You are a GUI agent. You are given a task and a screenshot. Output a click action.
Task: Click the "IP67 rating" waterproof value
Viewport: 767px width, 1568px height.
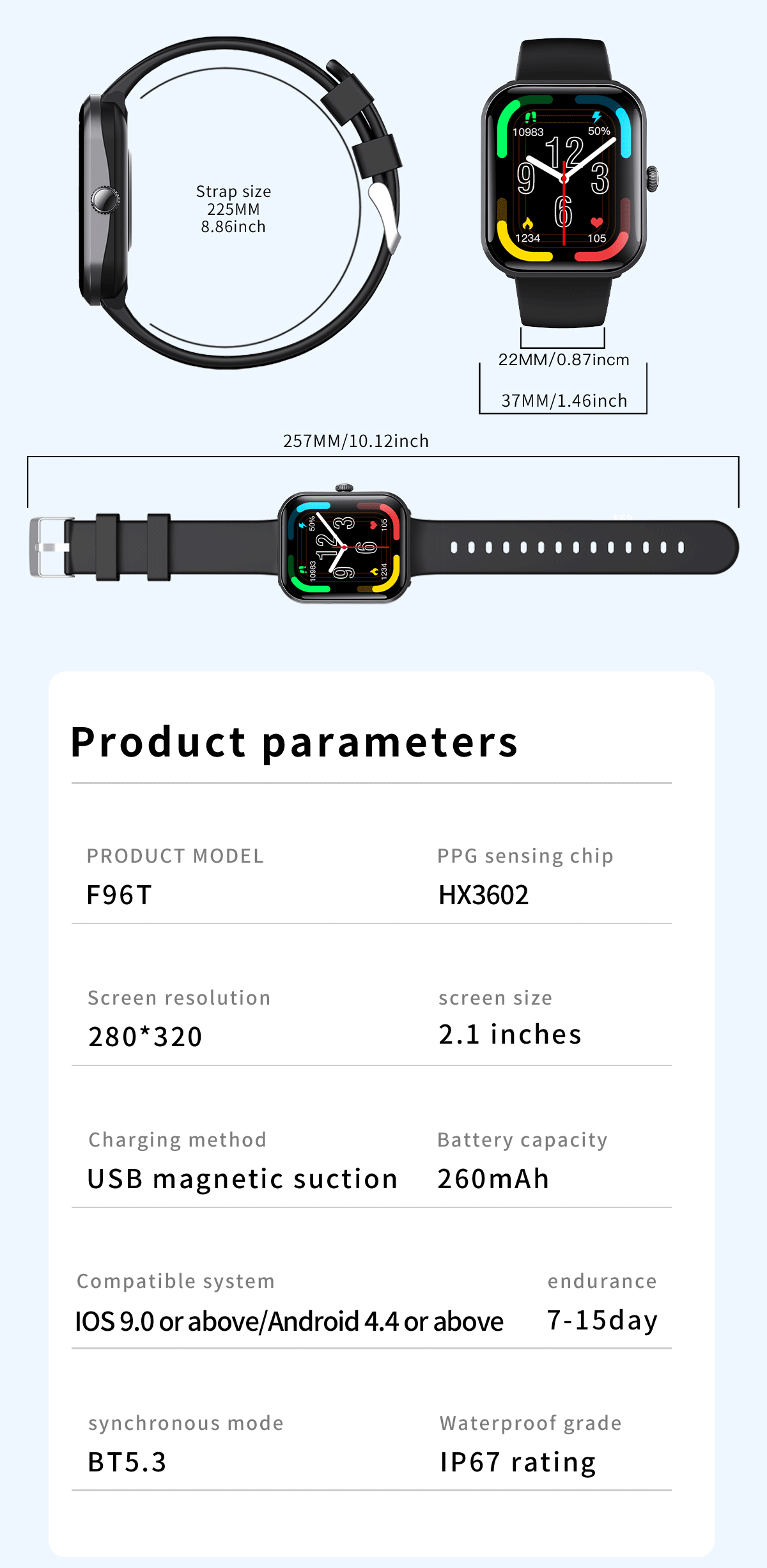click(518, 1462)
